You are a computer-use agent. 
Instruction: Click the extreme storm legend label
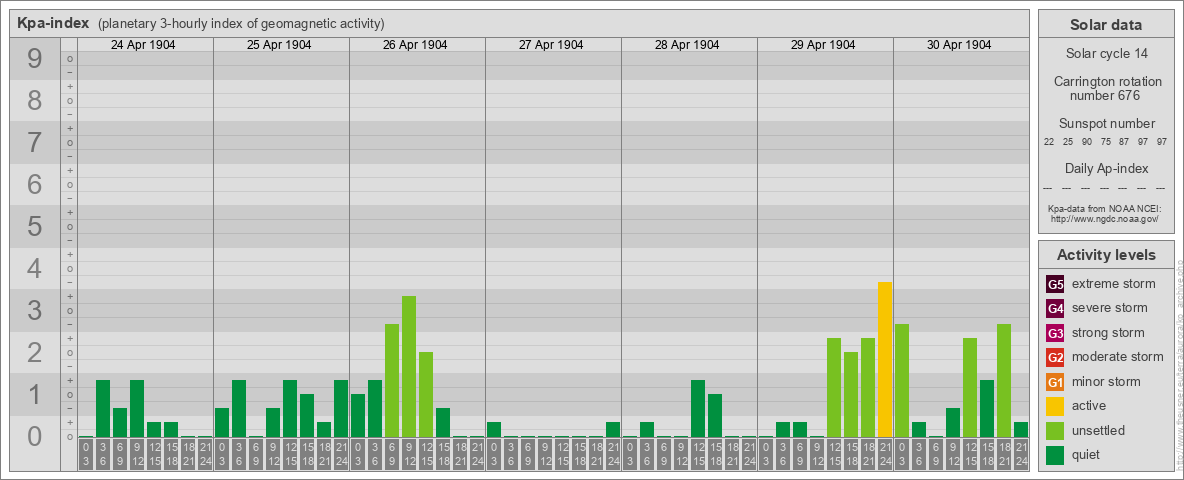1114,284
